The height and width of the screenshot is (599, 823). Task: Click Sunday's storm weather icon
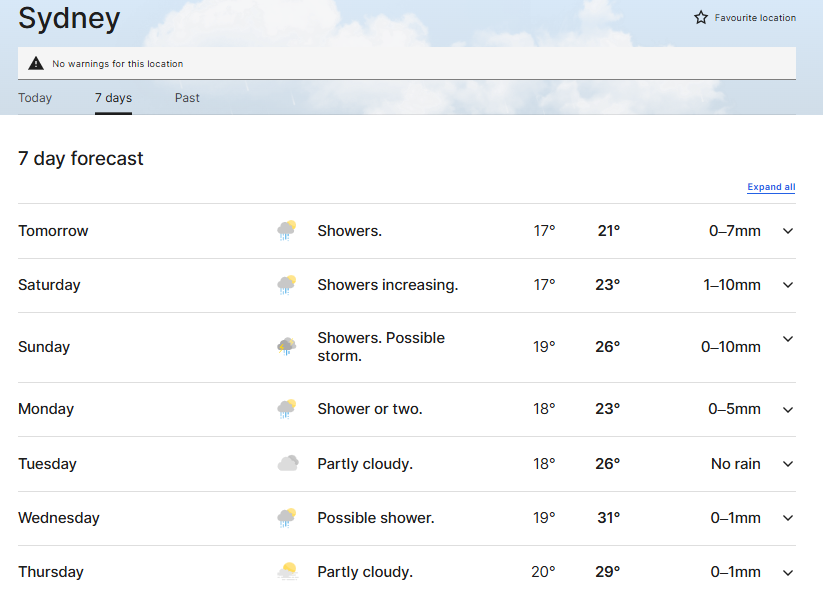287,346
